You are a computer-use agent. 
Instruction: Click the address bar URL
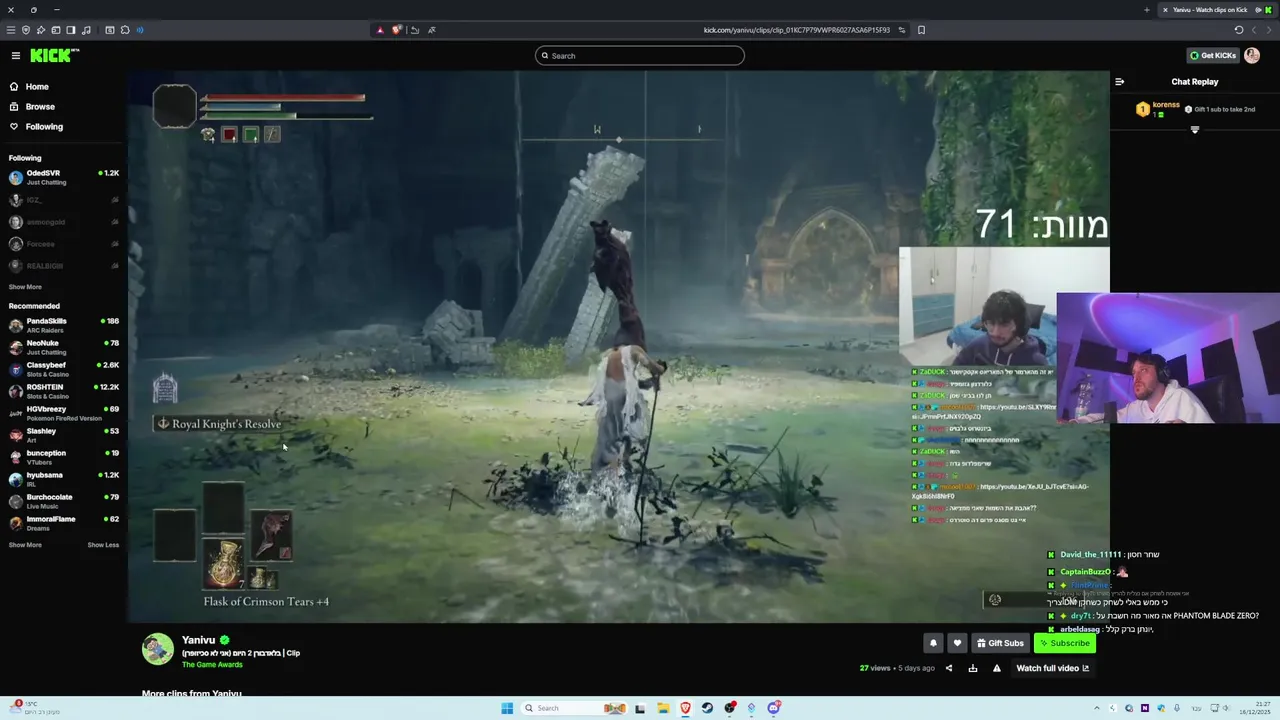[x=796, y=30]
